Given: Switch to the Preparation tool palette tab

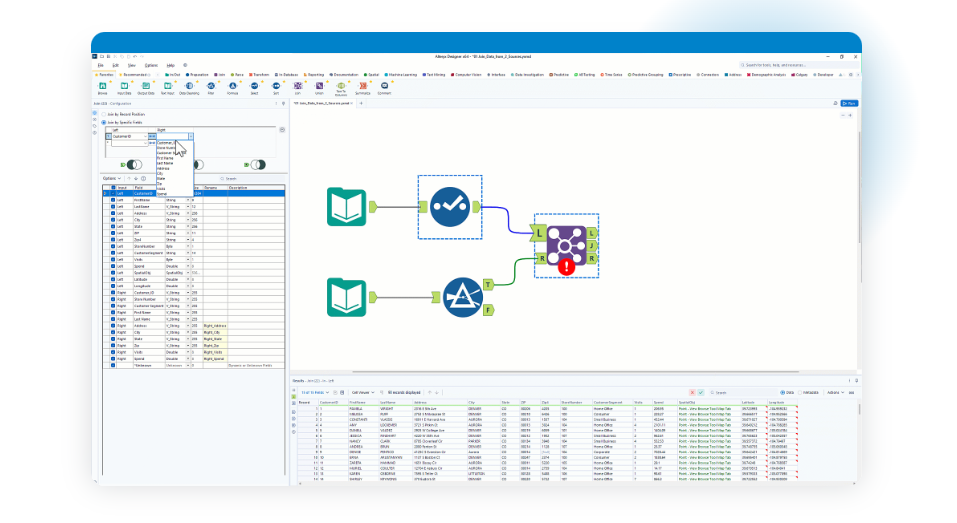Looking at the screenshot, I should click(x=197, y=74).
